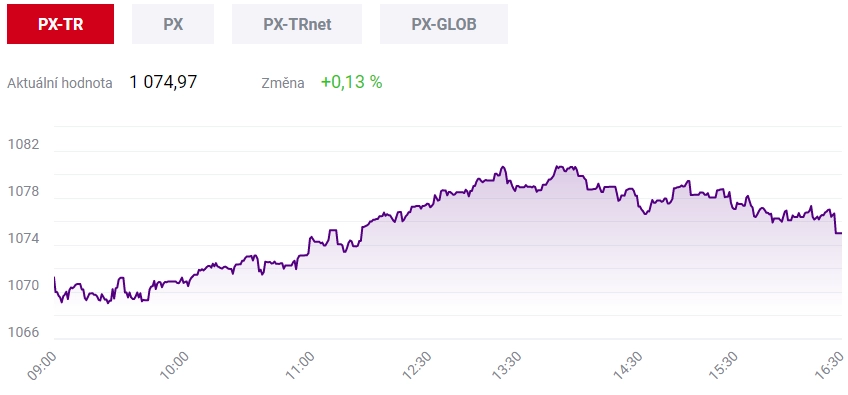Click the Aktuální hodnota label
The image size is (848, 395).
tap(60, 83)
